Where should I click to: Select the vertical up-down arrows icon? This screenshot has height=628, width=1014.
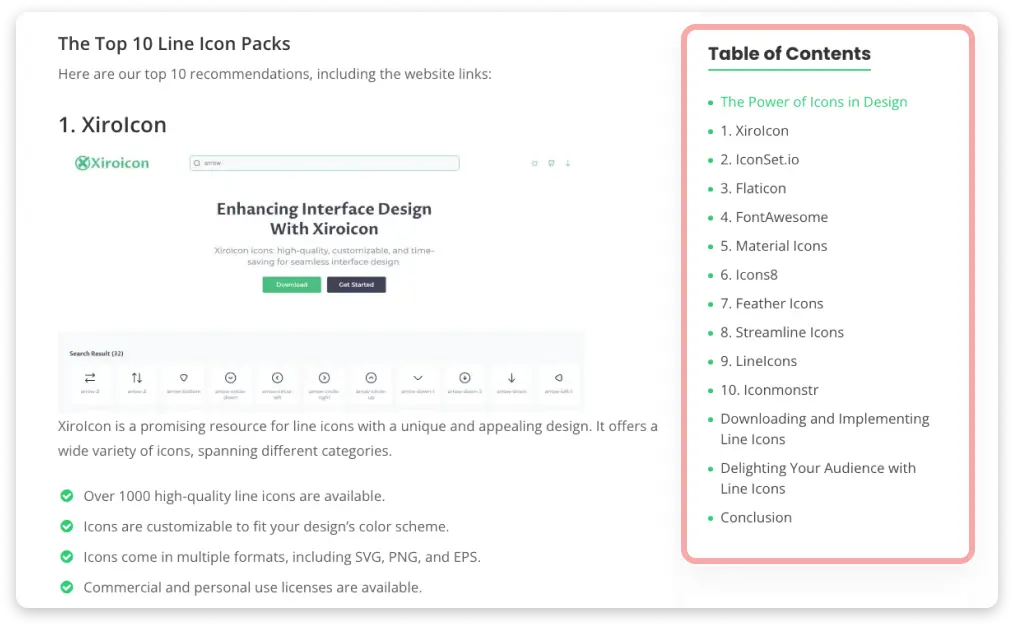(137, 378)
